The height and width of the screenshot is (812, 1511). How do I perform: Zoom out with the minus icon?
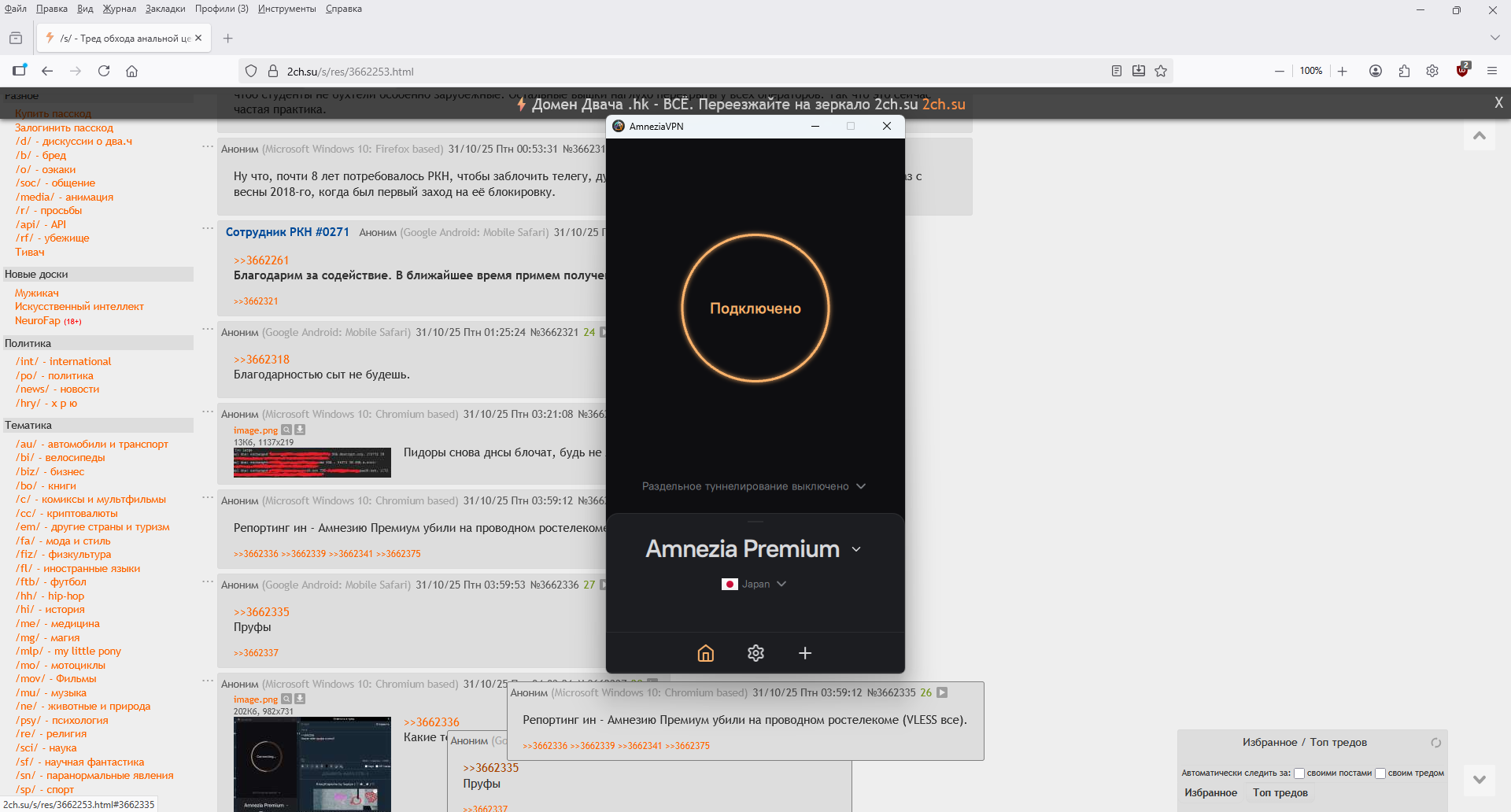click(x=1280, y=71)
